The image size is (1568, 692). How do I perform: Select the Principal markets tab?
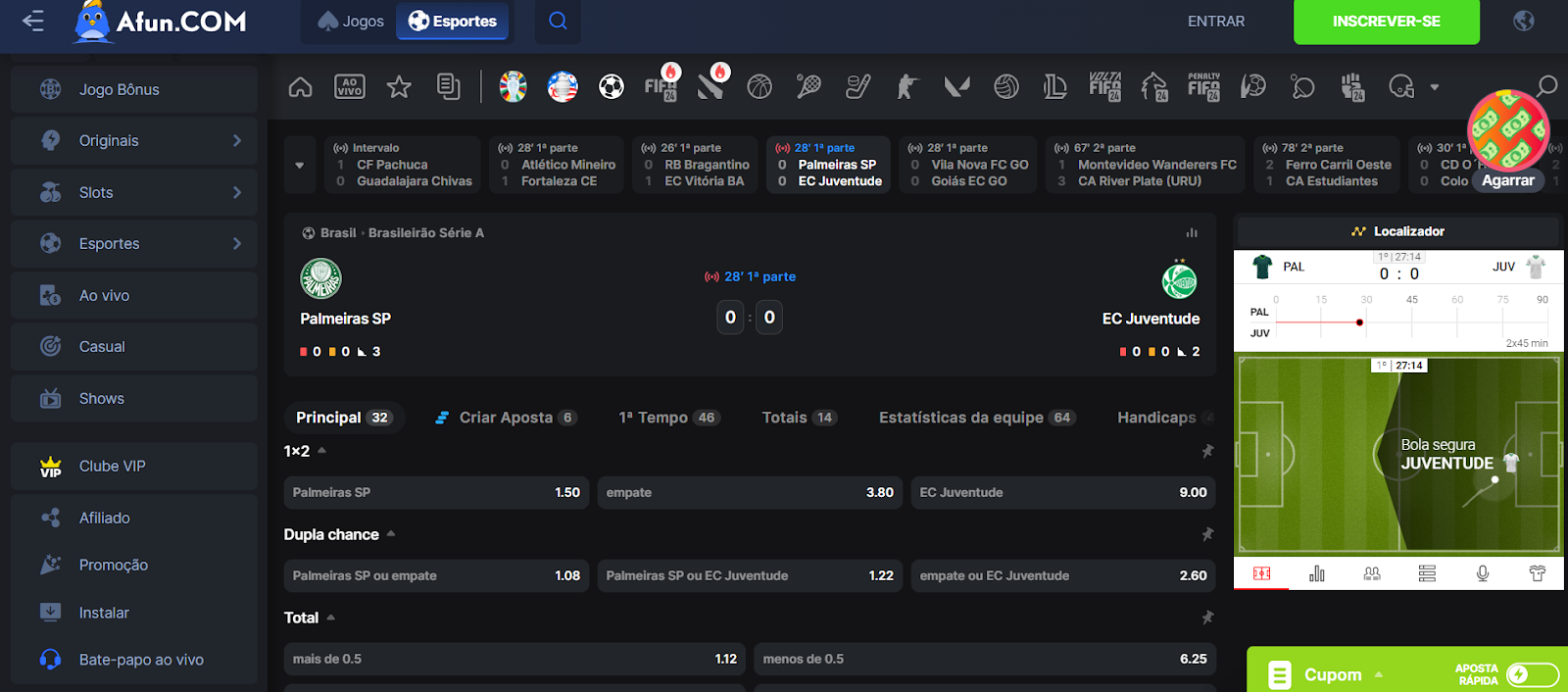pos(343,418)
